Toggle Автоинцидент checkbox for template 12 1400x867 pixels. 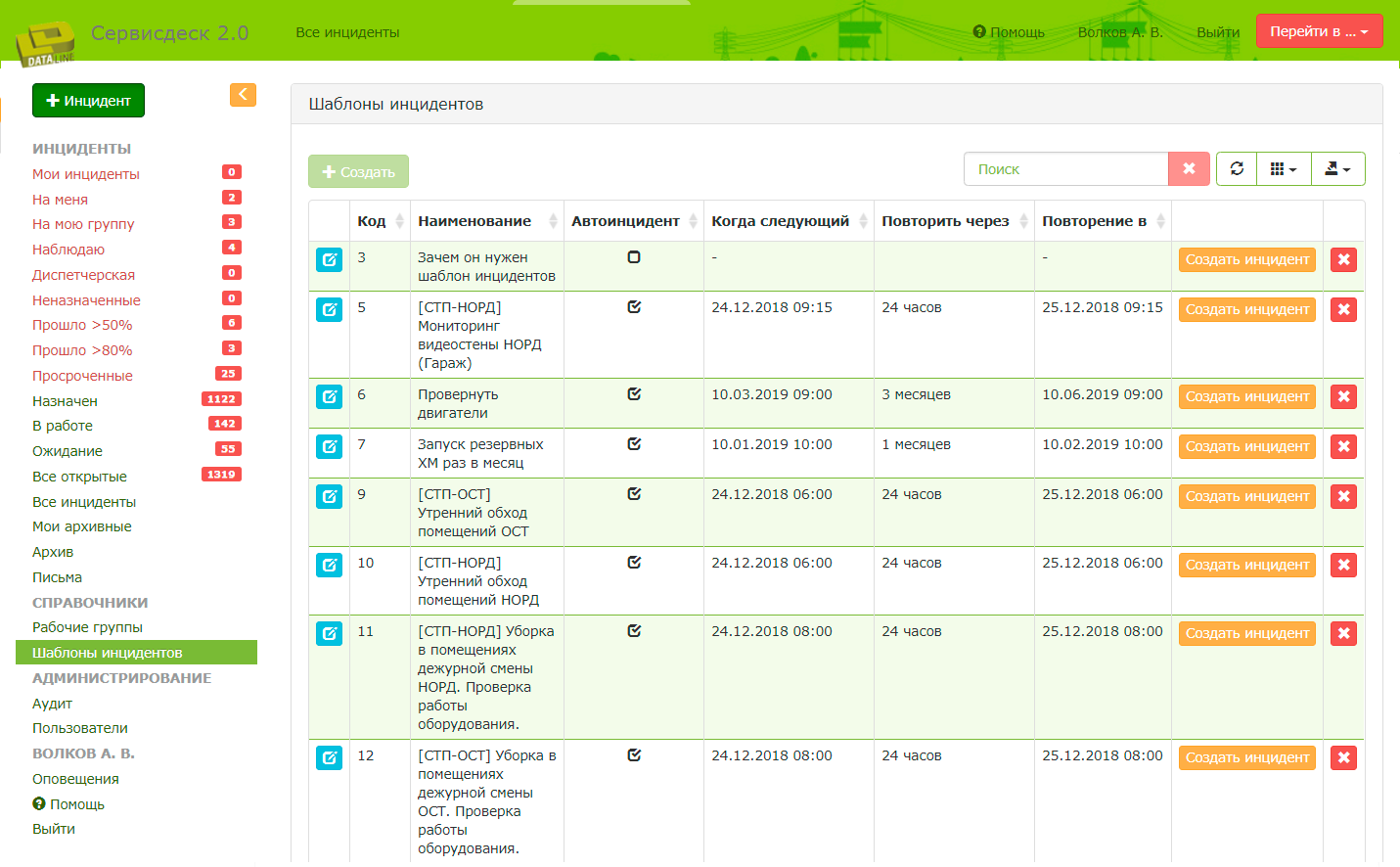[x=634, y=755]
